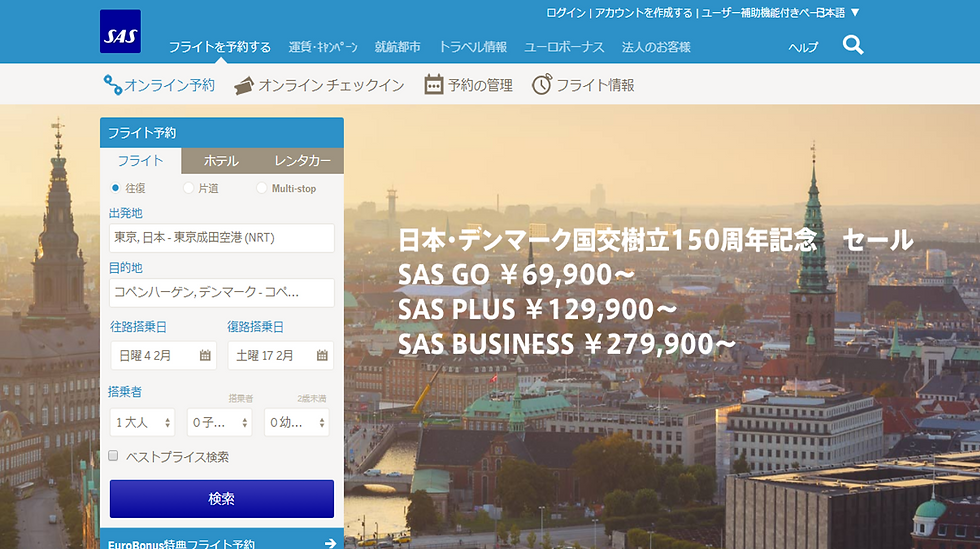
Task: Open the トラベル情報 menu
Action: coord(472,47)
